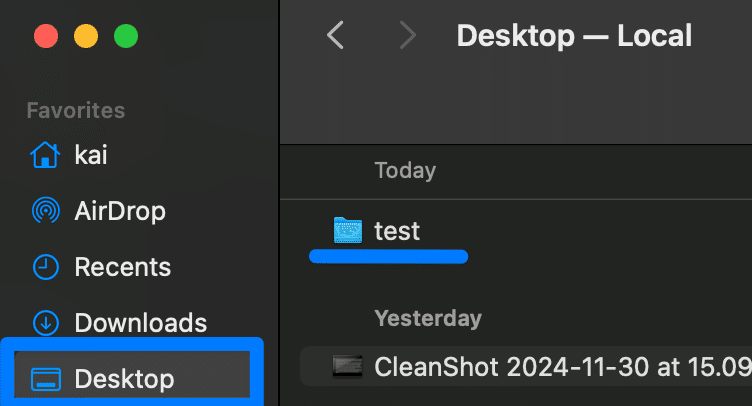Click the kai home folder icon
Screen dimensions: 752x406
point(45,155)
